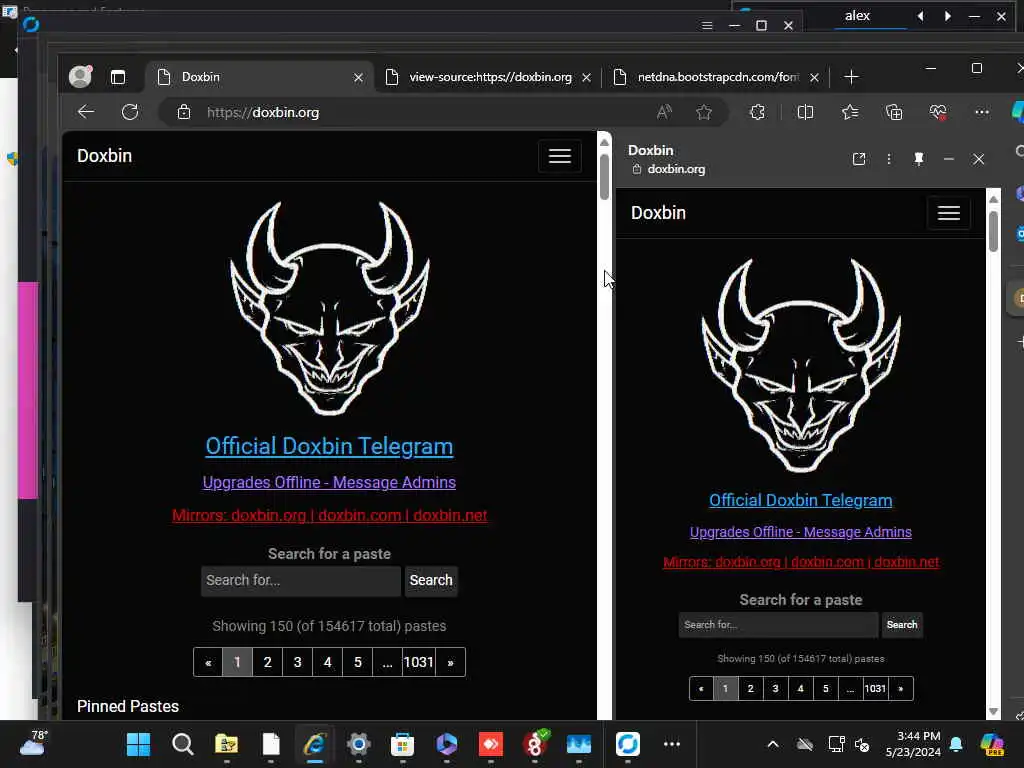Viewport: 1024px width, 768px height.
Task: Open Windows Start menu
Action: click(138, 744)
